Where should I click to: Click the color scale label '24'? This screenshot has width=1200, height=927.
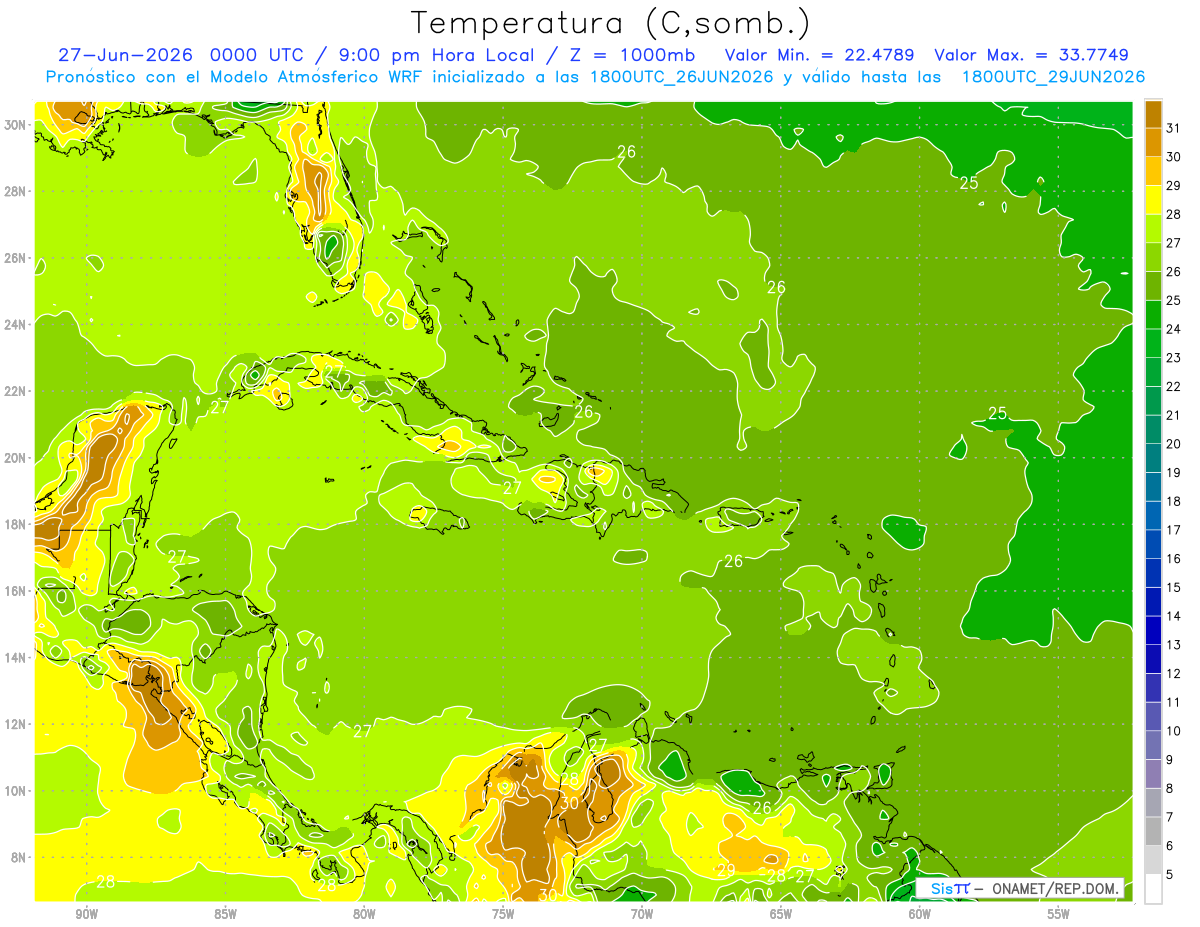pos(1174,328)
